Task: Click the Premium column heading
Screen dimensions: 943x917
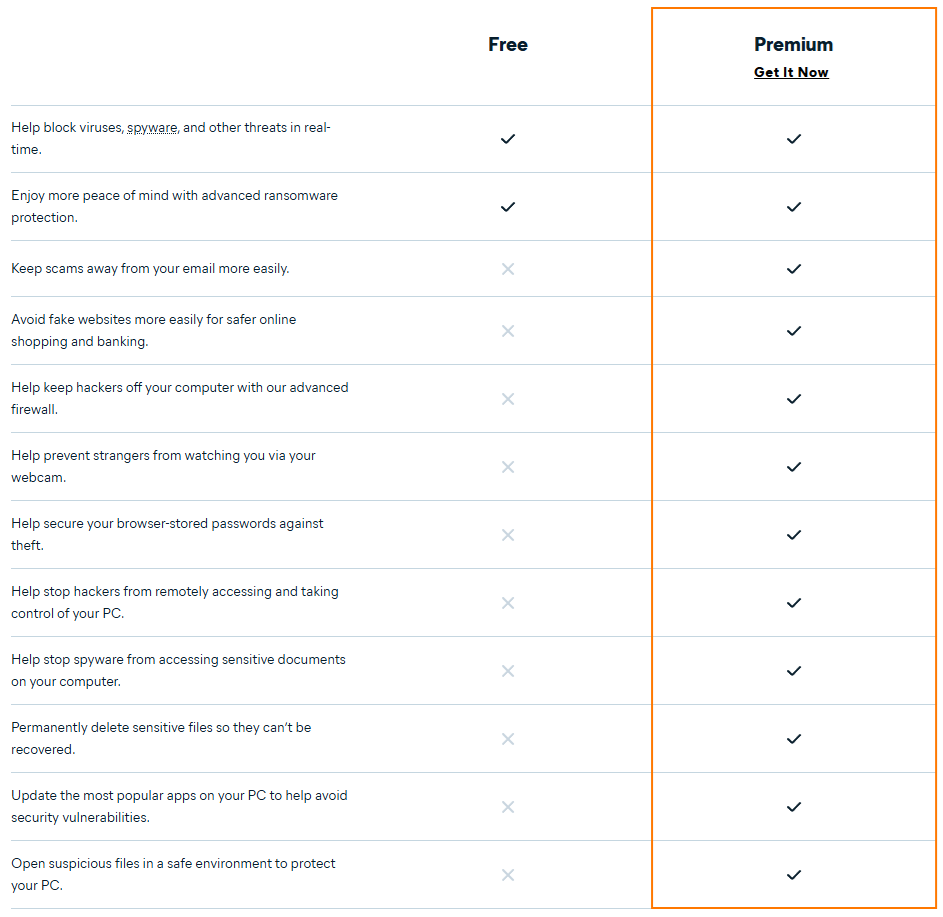Action: pyautogui.click(x=793, y=44)
